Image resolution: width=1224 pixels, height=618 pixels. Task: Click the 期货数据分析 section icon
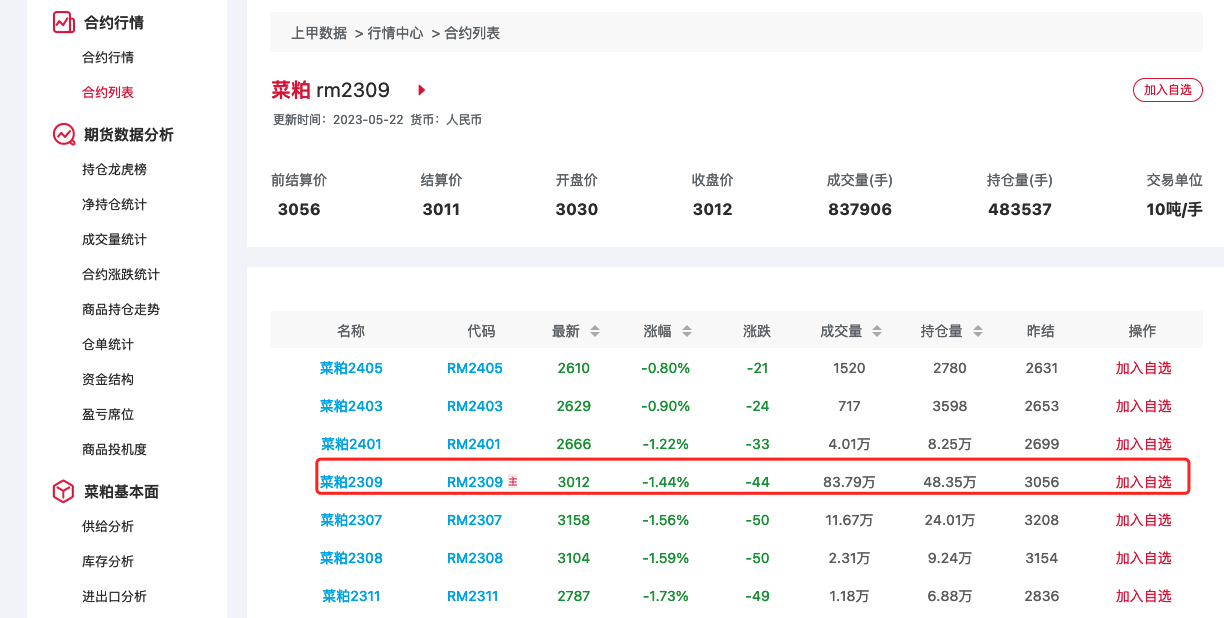coord(63,134)
